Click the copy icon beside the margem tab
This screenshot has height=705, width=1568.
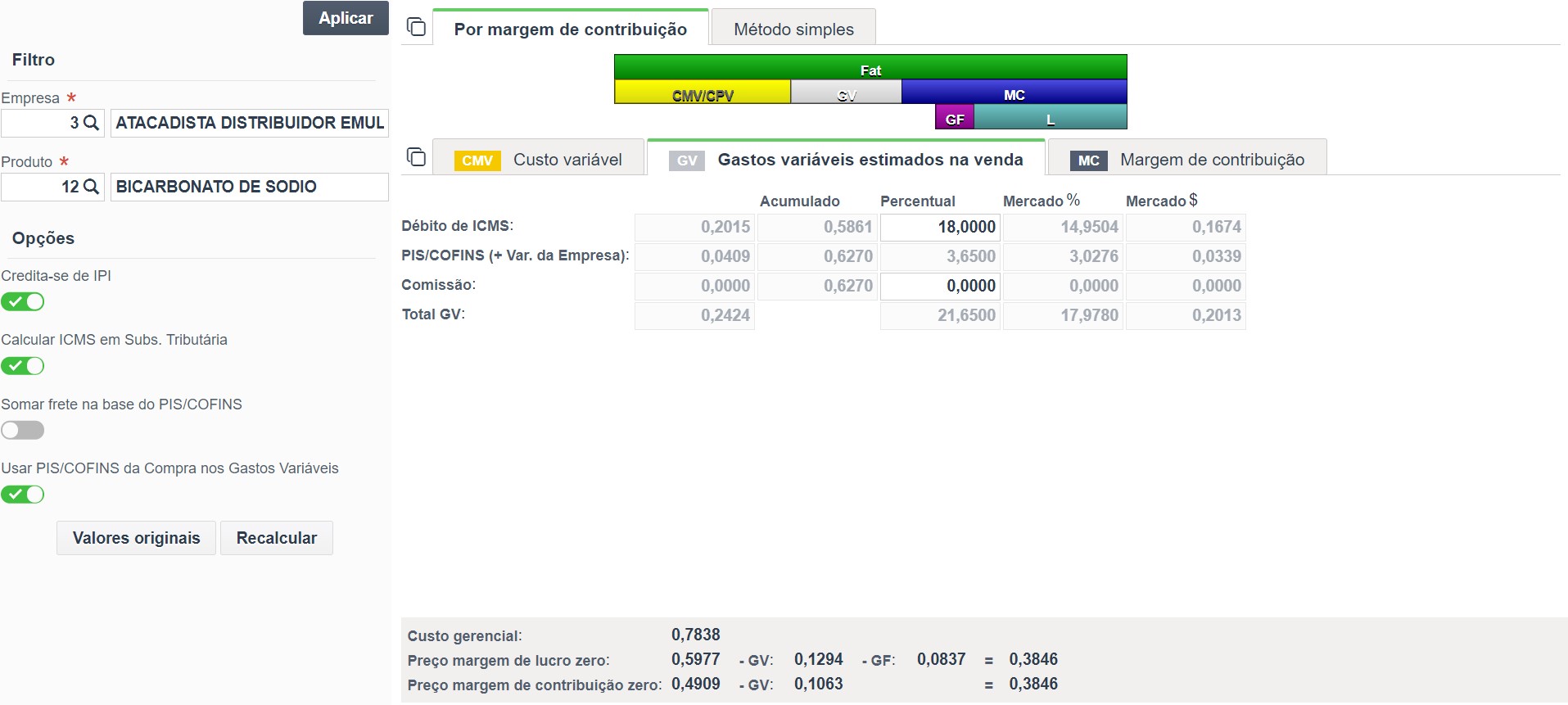(x=416, y=27)
